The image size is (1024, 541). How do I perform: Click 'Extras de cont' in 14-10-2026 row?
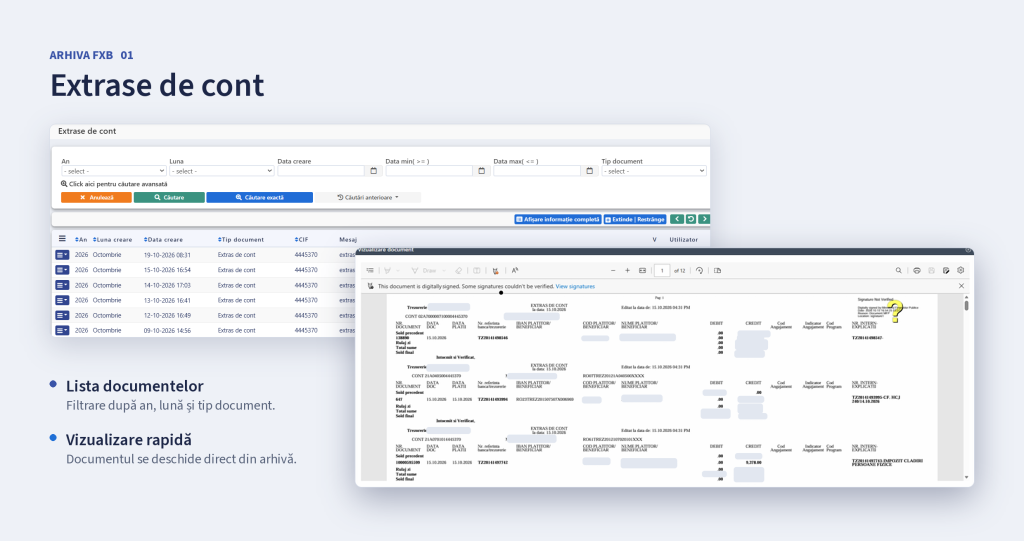(x=236, y=286)
